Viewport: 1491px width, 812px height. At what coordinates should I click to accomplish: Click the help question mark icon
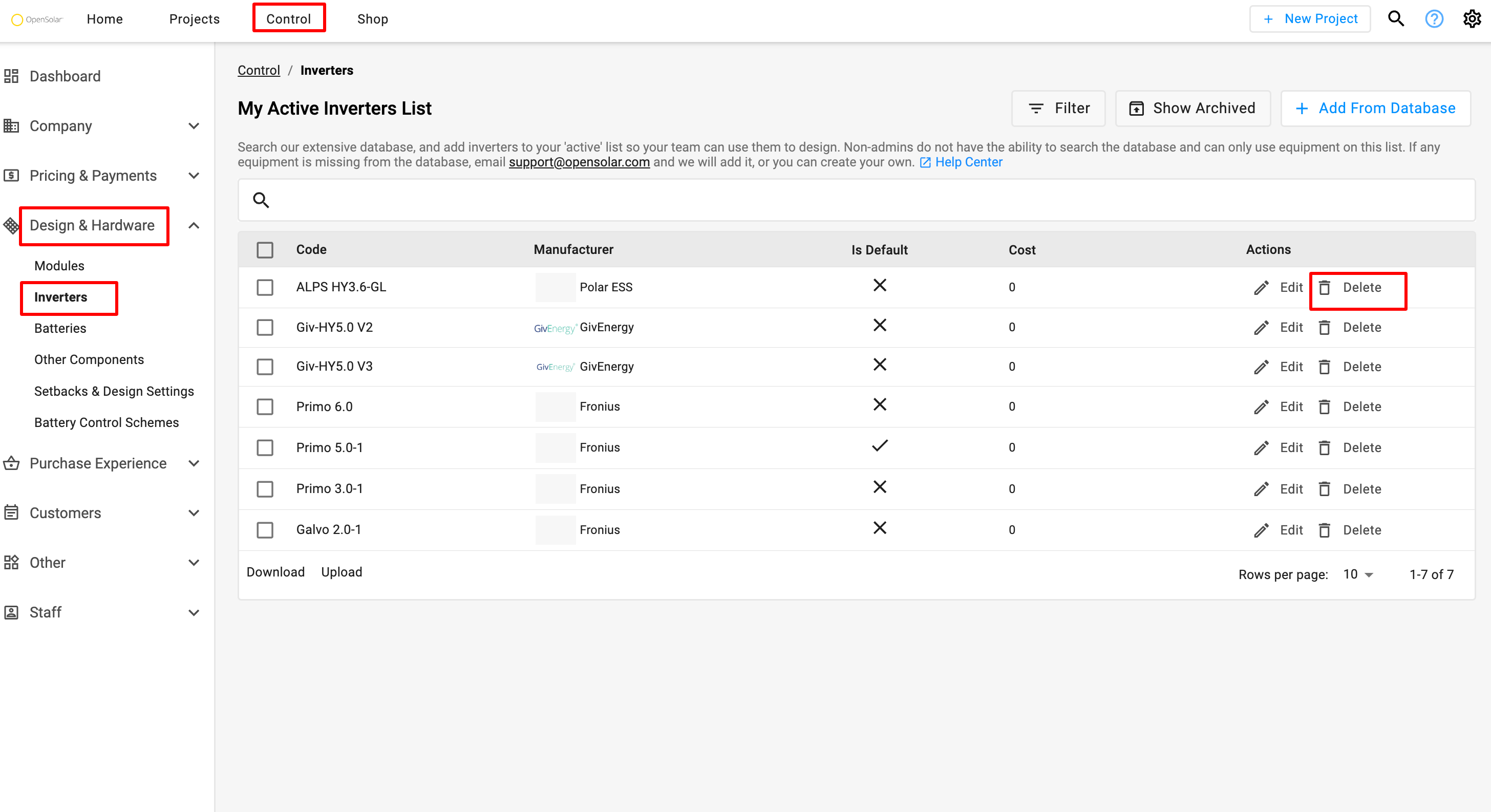[x=1434, y=18]
